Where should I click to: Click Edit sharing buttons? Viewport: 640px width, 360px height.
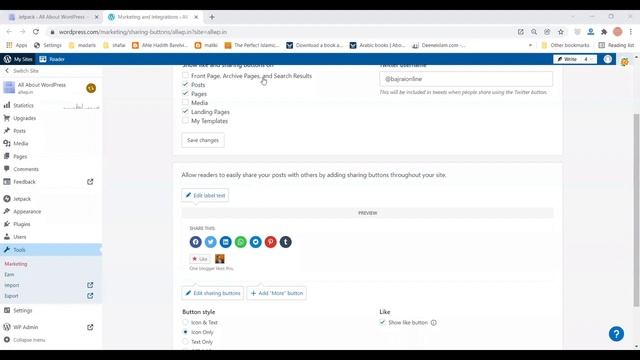point(213,293)
